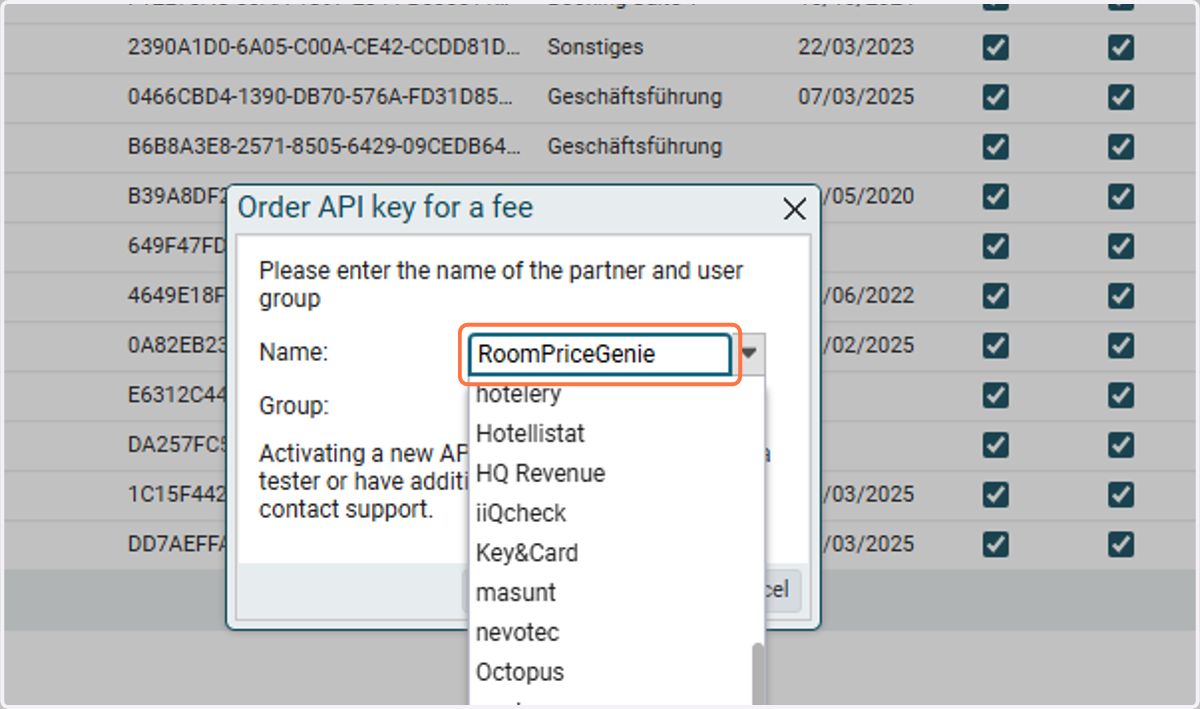Viewport: 1200px width, 709px height.
Task: Toggle second checkbox in row DD7AEFFA
Action: point(1121,544)
